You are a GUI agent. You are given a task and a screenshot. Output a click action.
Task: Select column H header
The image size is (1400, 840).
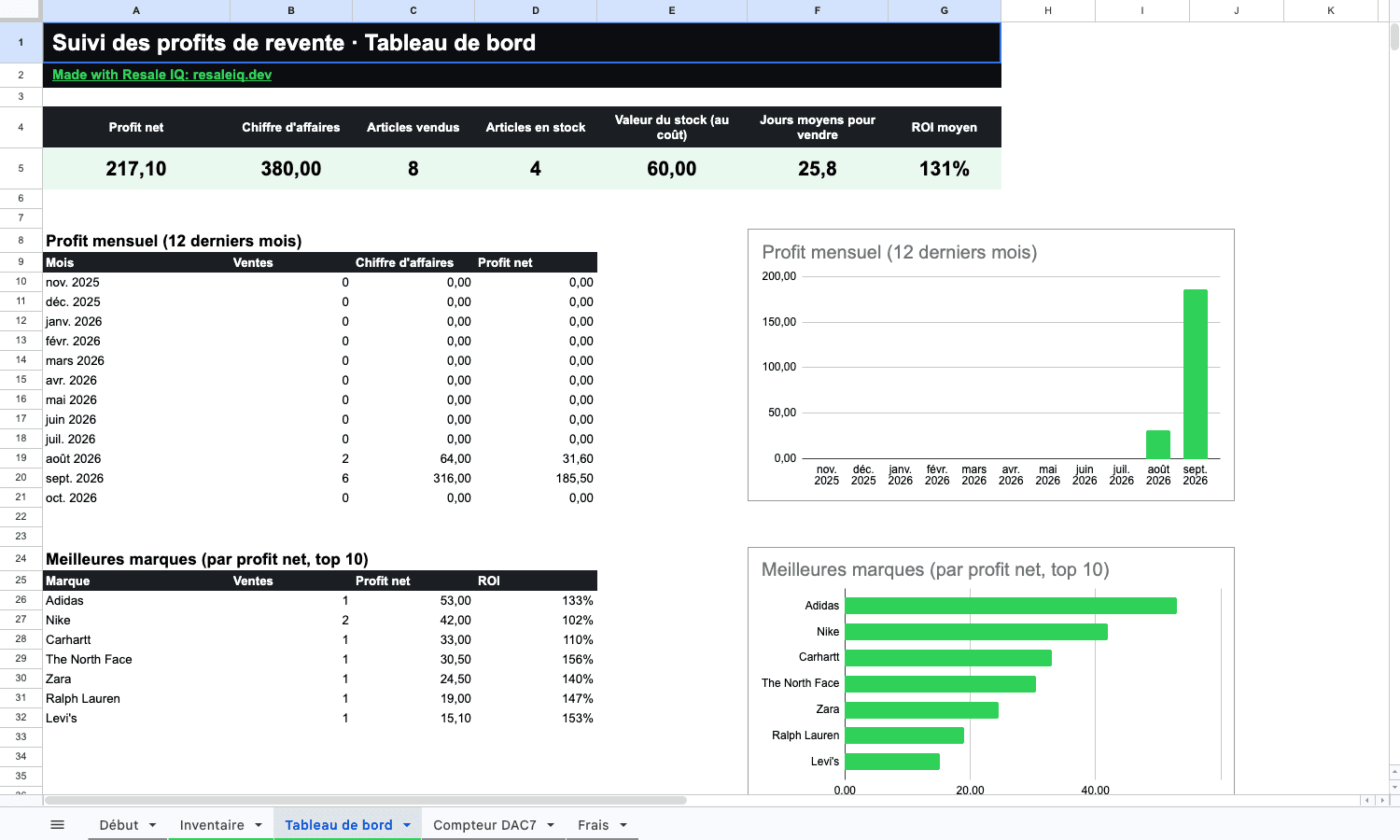point(1048,10)
